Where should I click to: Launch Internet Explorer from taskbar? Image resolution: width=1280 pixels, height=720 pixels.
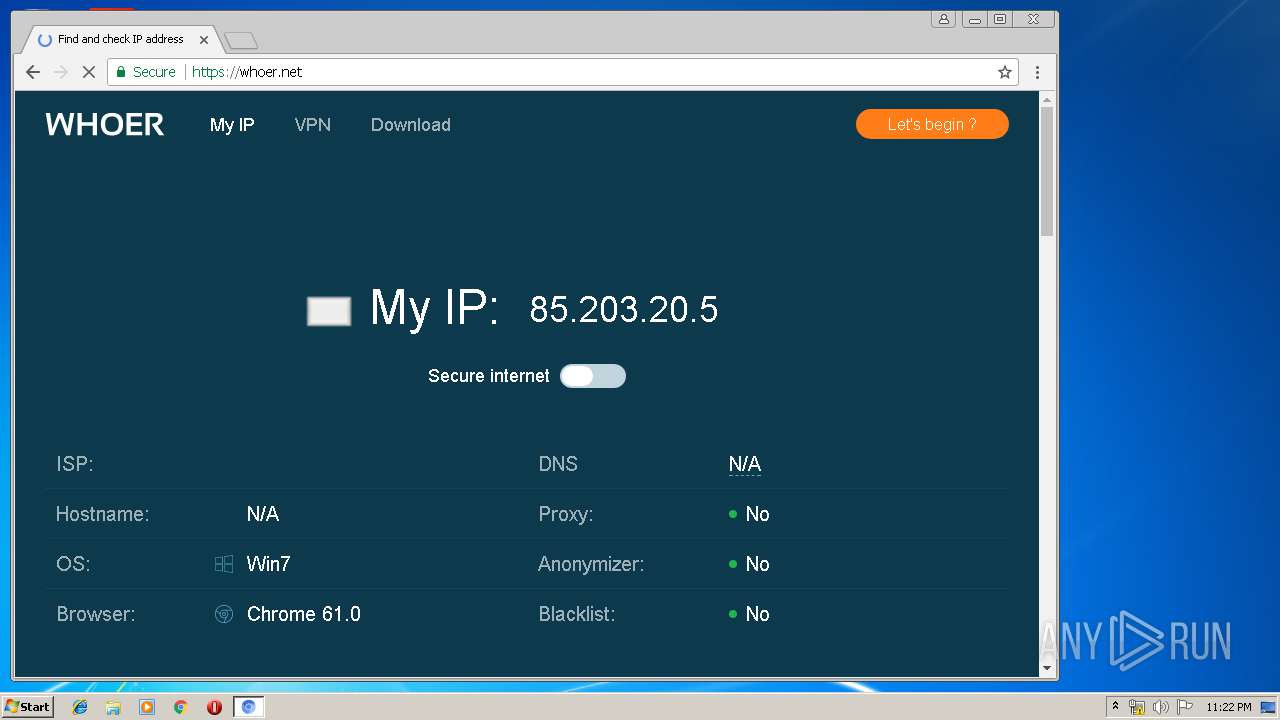coord(80,707)
